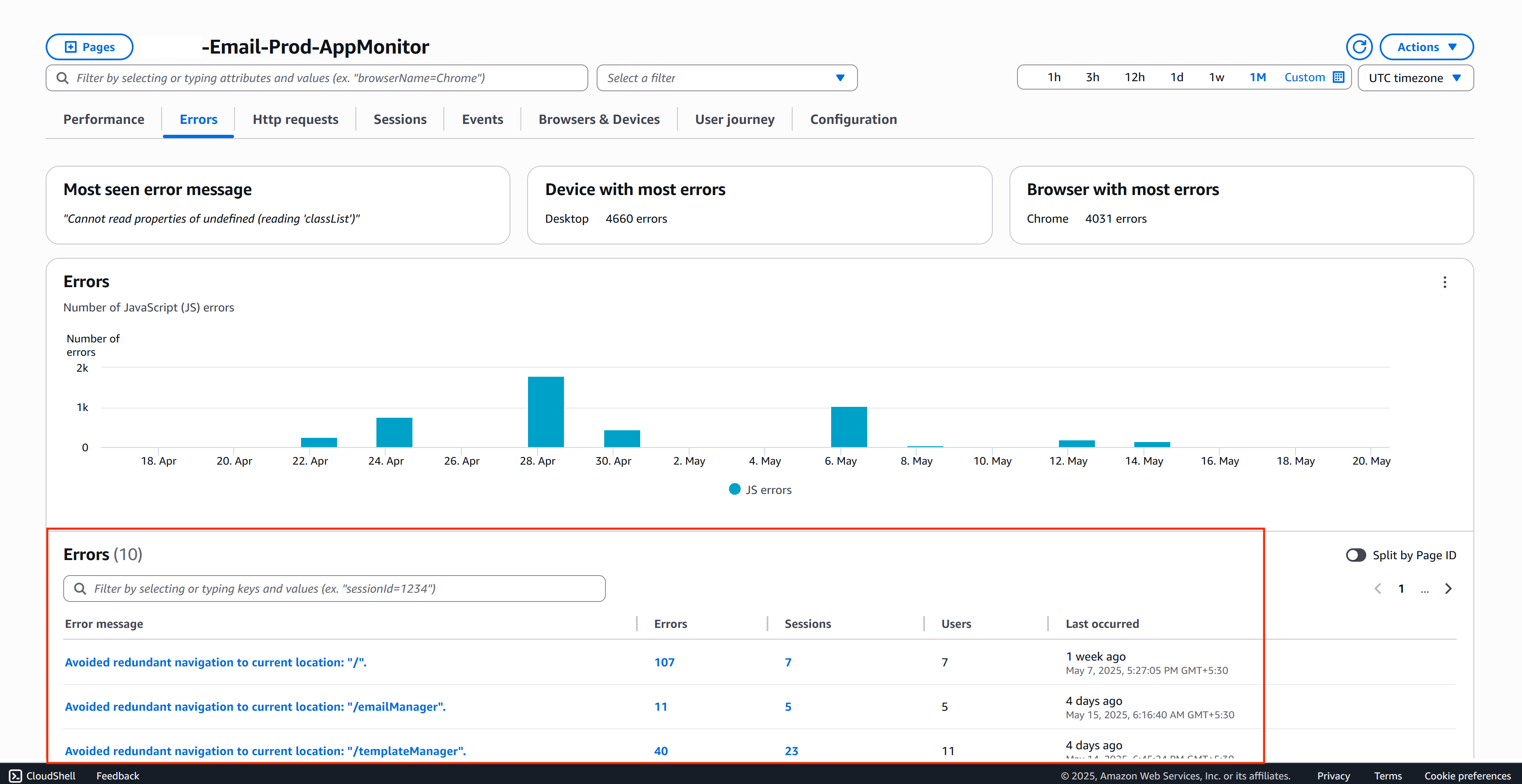Open the Select a filter dropdown
The width and height of the screenshot is (1522, 784).
point(726,77)
